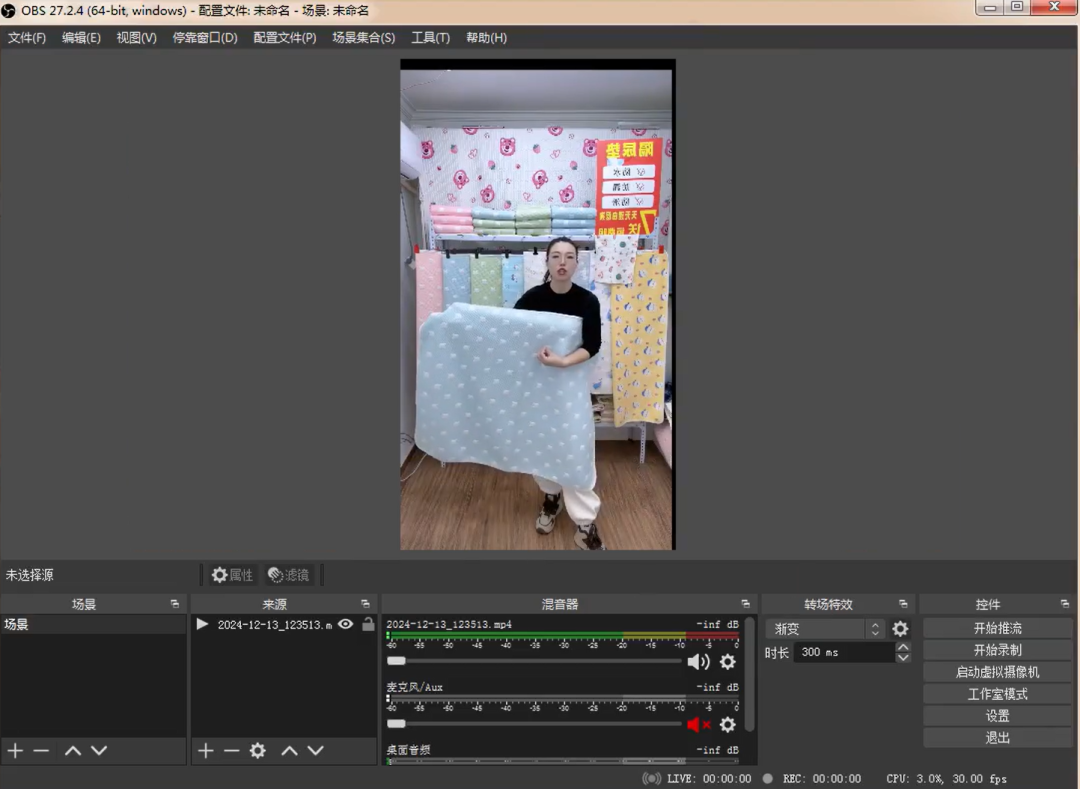Image resolution: width=1080 pixels, height=789 pixels.
Task: Click the 开始推流 button
Action: click(997, 628)
